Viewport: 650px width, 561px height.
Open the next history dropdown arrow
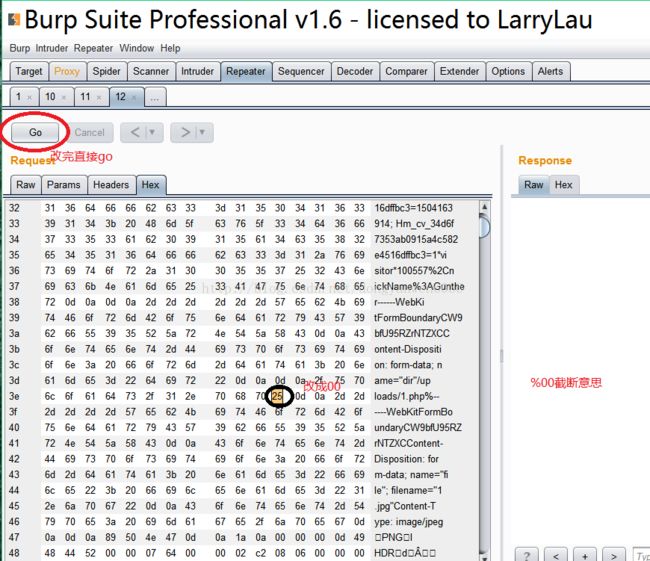point(203,133)
